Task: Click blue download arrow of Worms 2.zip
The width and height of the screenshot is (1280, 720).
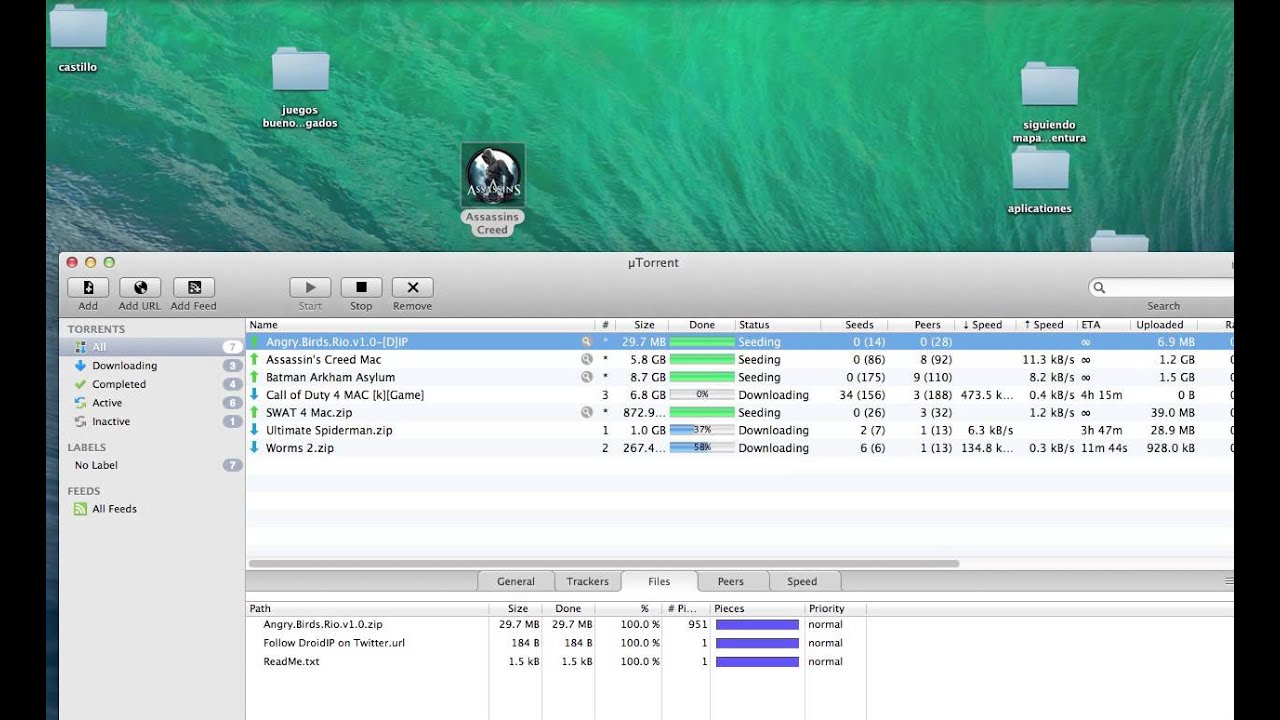Action: pos(255,448)
